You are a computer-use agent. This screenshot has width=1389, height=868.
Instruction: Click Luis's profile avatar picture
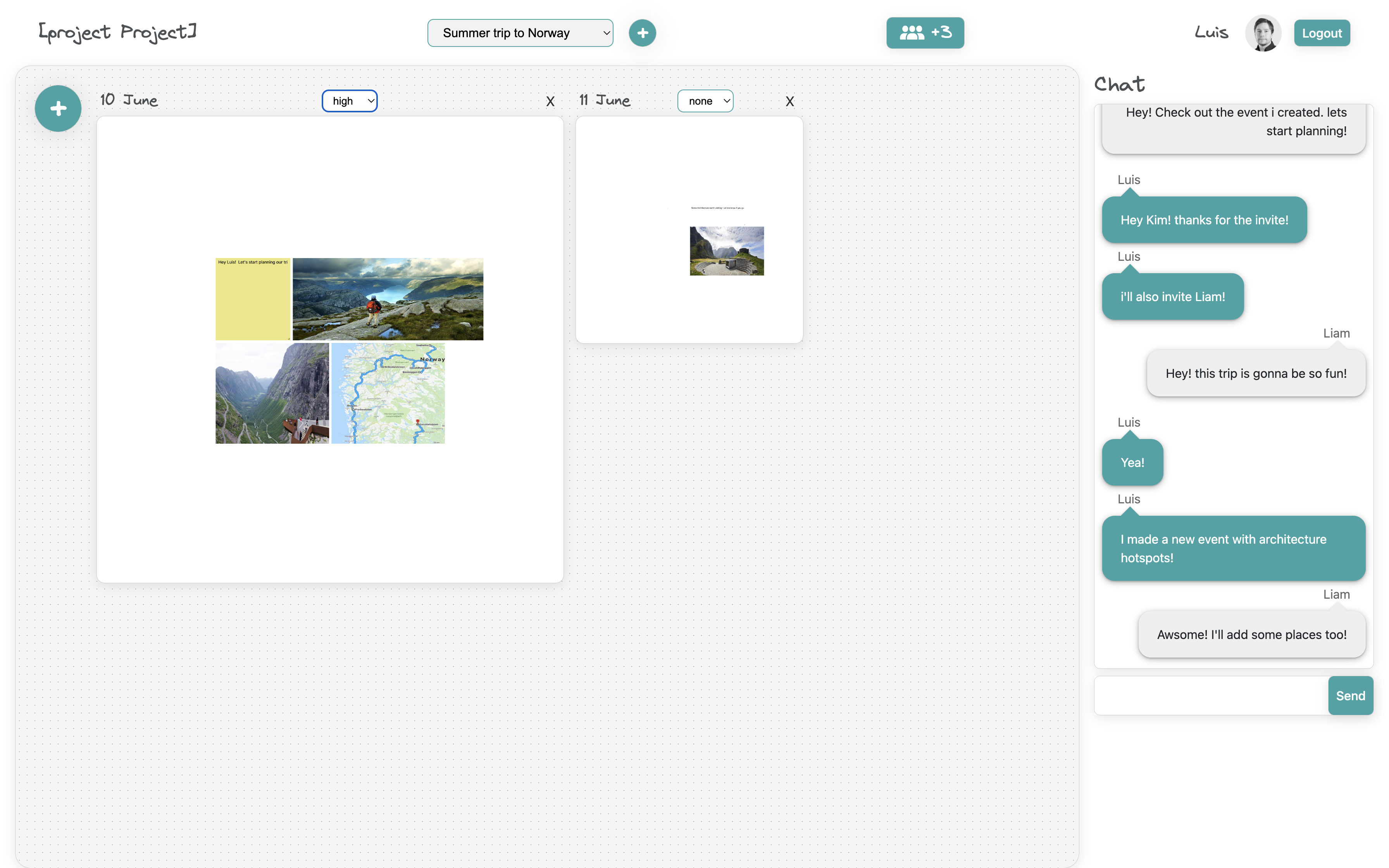(1263, 33)
